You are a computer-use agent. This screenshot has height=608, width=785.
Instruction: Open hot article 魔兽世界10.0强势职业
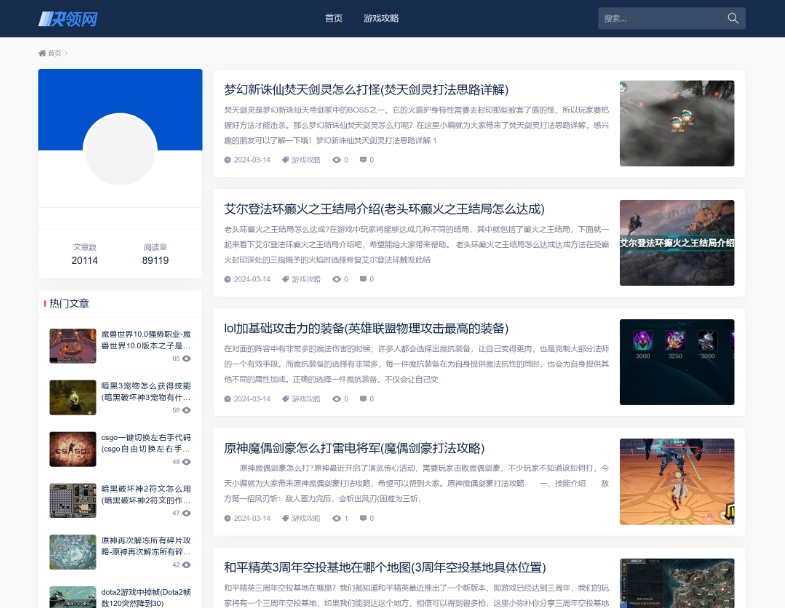[x=146, y=340]
